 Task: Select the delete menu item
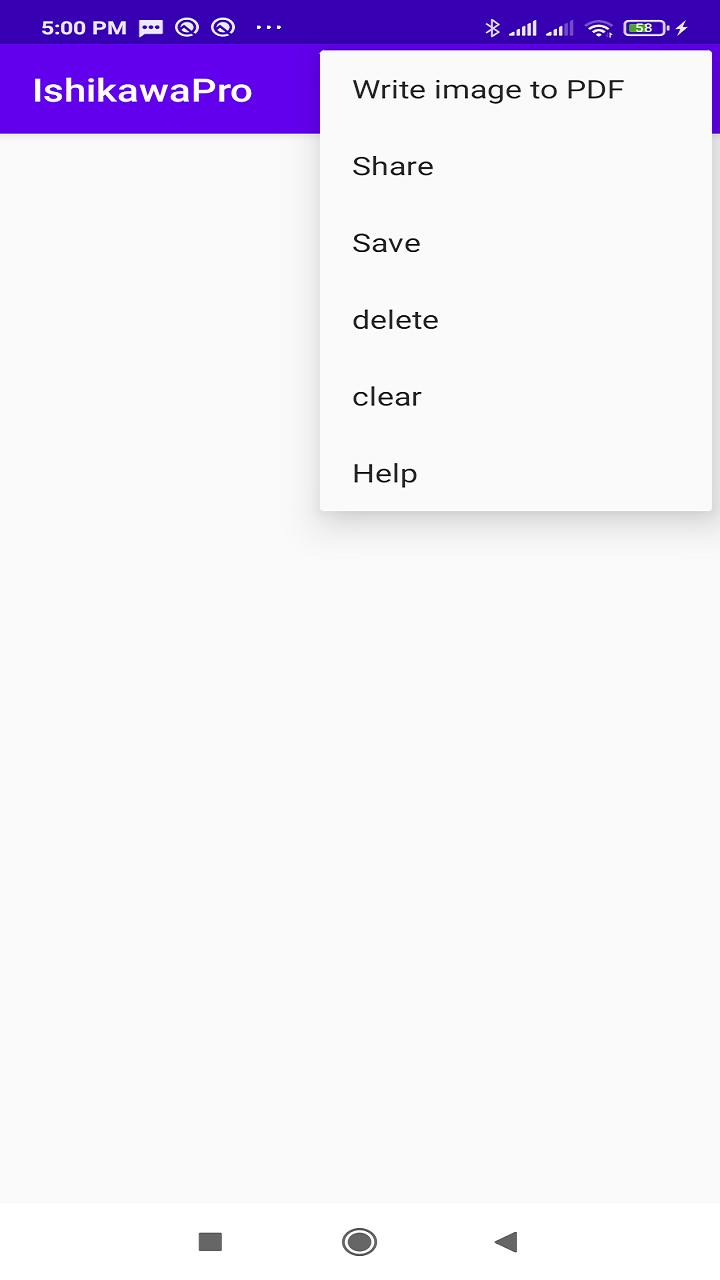tap(516, 320)
